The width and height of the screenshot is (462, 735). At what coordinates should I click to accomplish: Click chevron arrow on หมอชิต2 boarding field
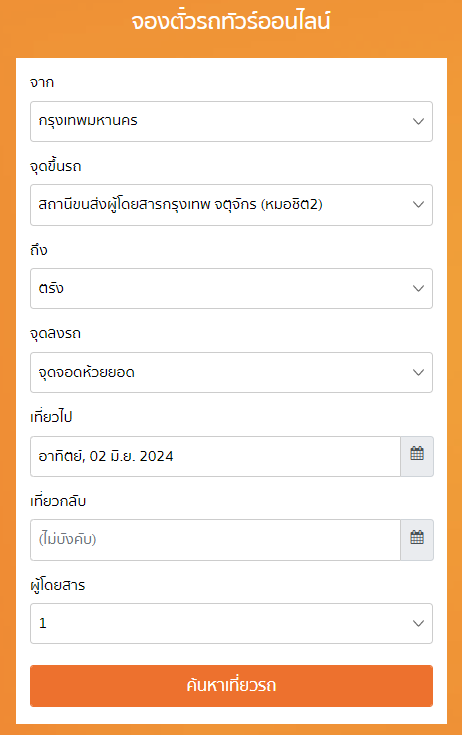[x=418, y=205]
